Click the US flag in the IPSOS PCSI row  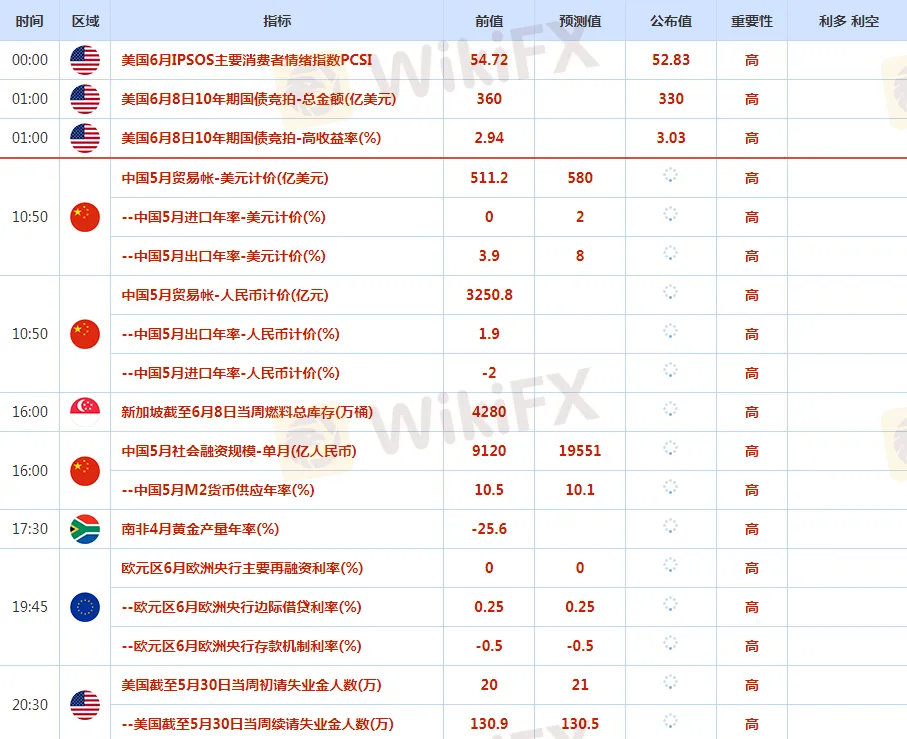85,60
